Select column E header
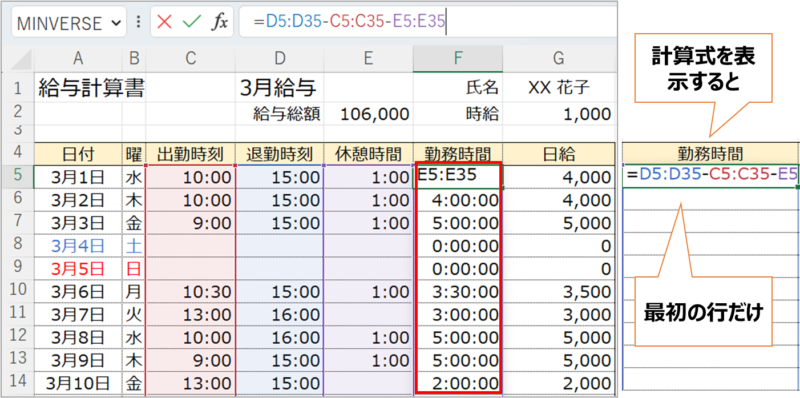The image size is (800, 398). coord(368,59)
